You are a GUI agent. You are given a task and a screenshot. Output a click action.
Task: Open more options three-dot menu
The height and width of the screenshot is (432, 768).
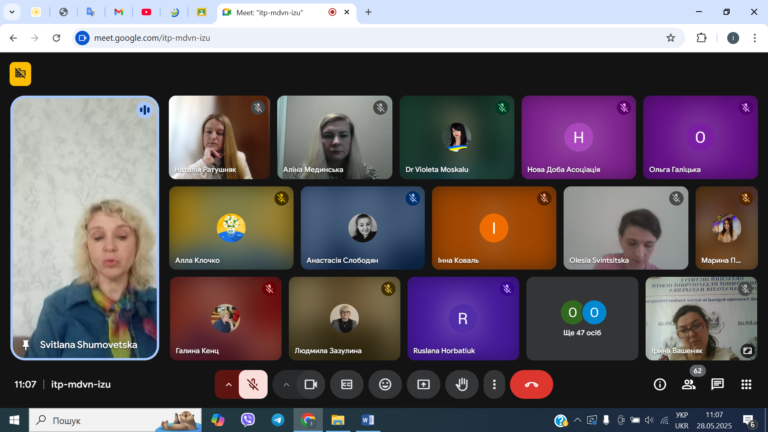click(494, 384)
